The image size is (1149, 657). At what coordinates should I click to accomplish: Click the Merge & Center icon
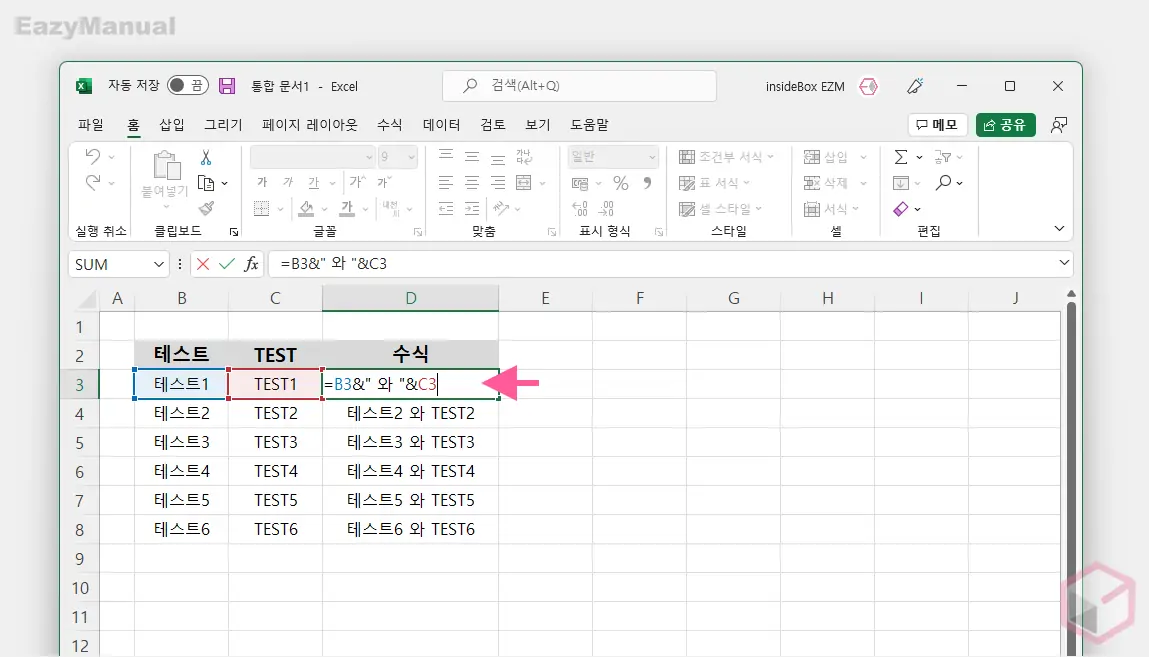(x=523, y=182)
